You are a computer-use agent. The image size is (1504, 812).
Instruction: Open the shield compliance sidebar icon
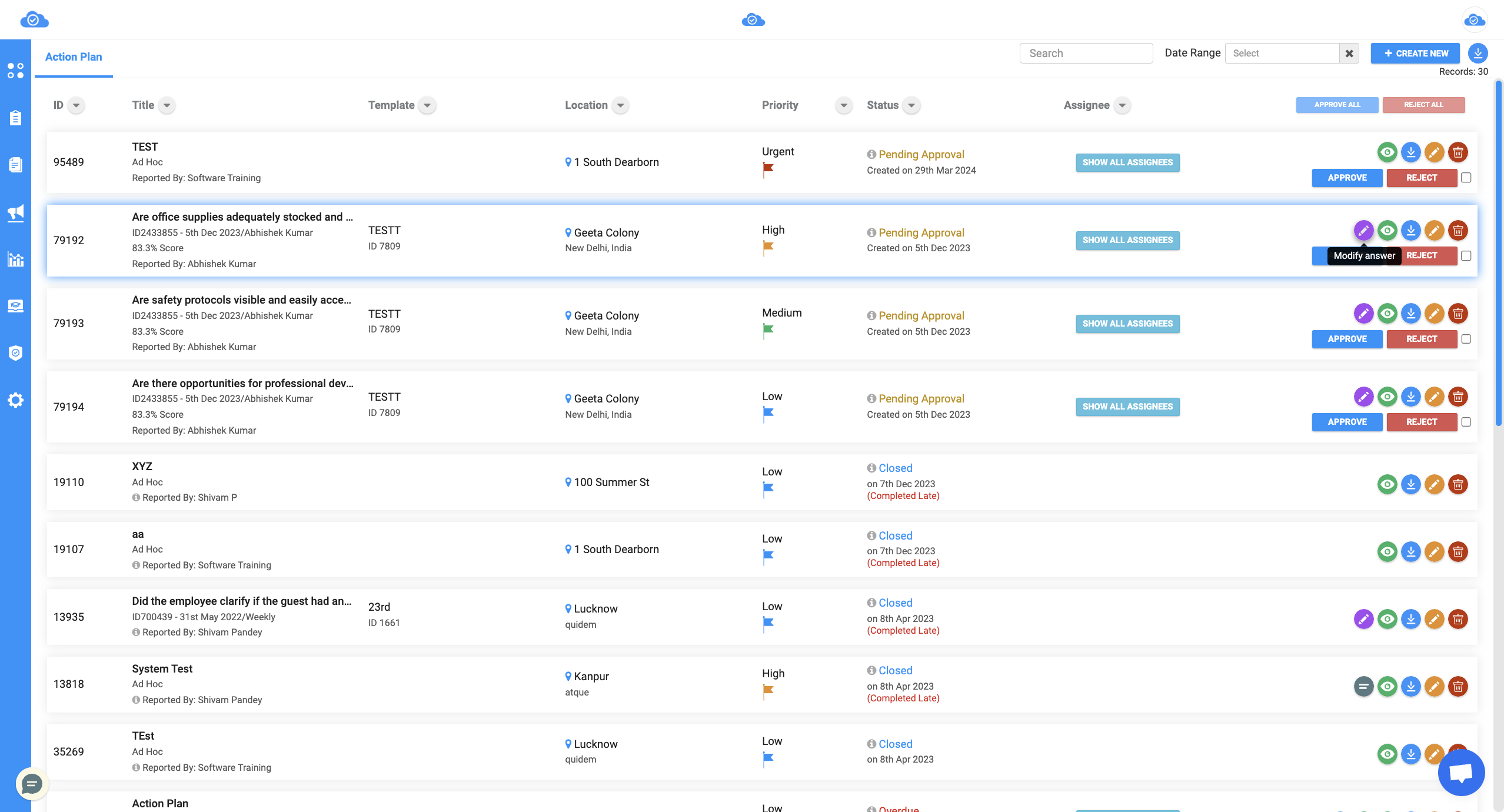point(15,353)
